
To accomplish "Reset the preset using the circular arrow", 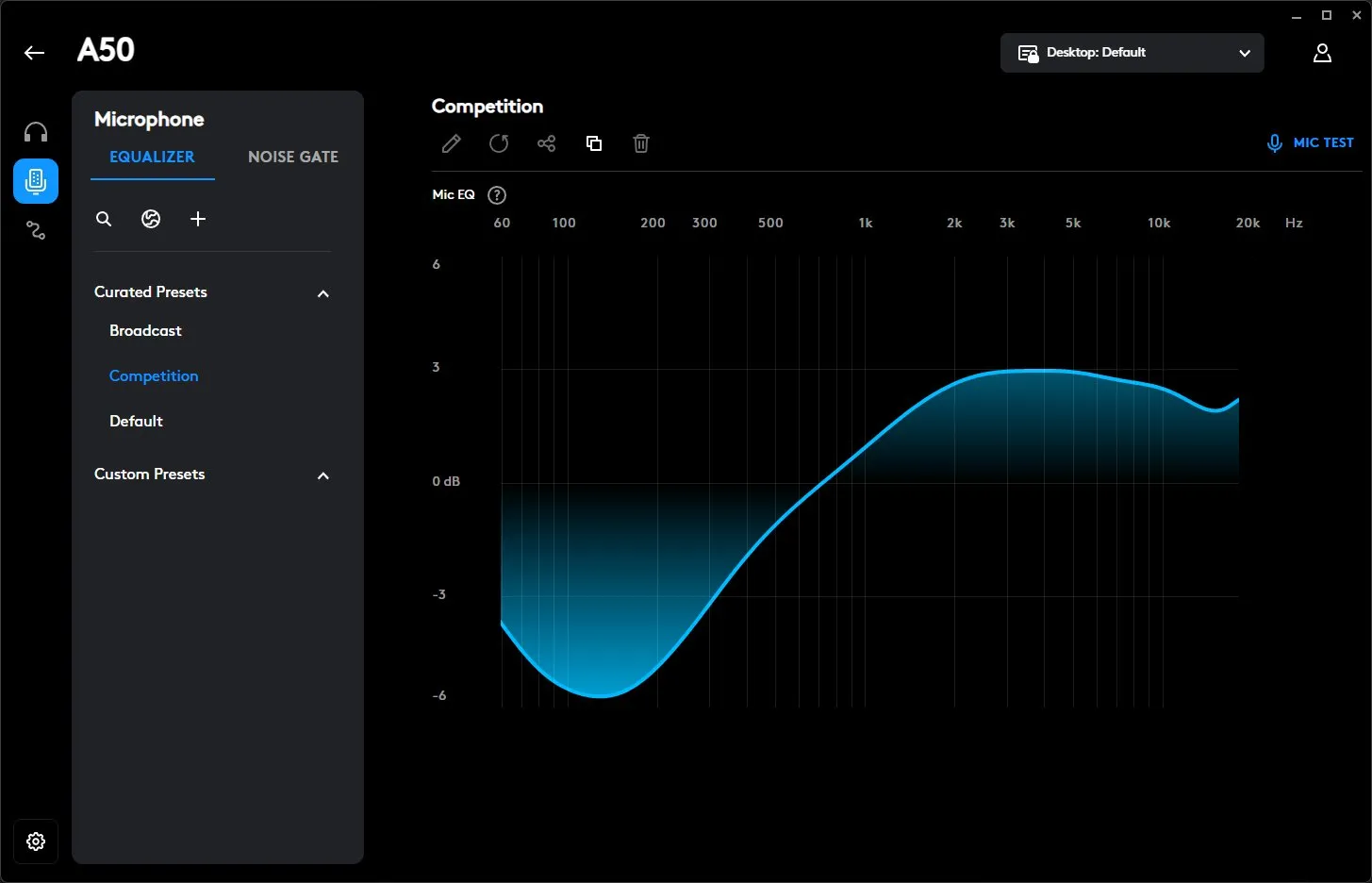I will coord(499,143).
